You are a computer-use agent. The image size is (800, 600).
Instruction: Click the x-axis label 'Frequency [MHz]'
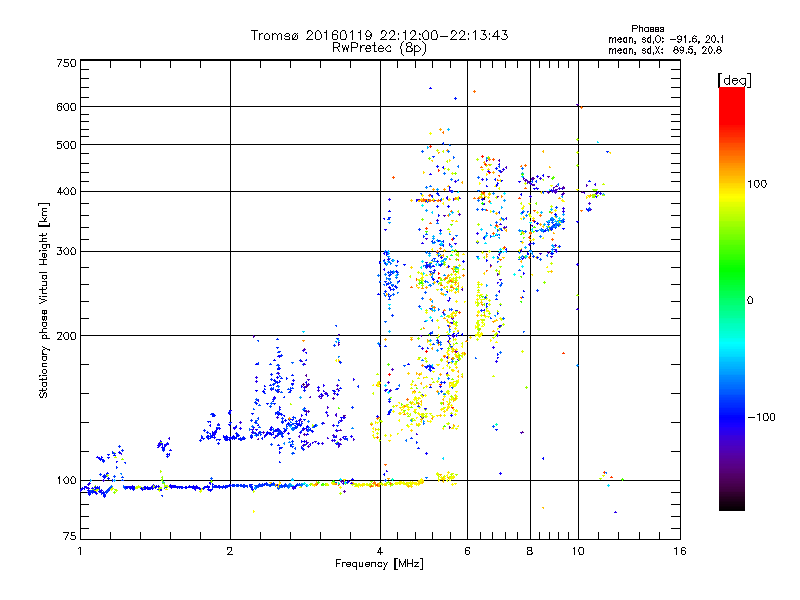click(379, 564)
